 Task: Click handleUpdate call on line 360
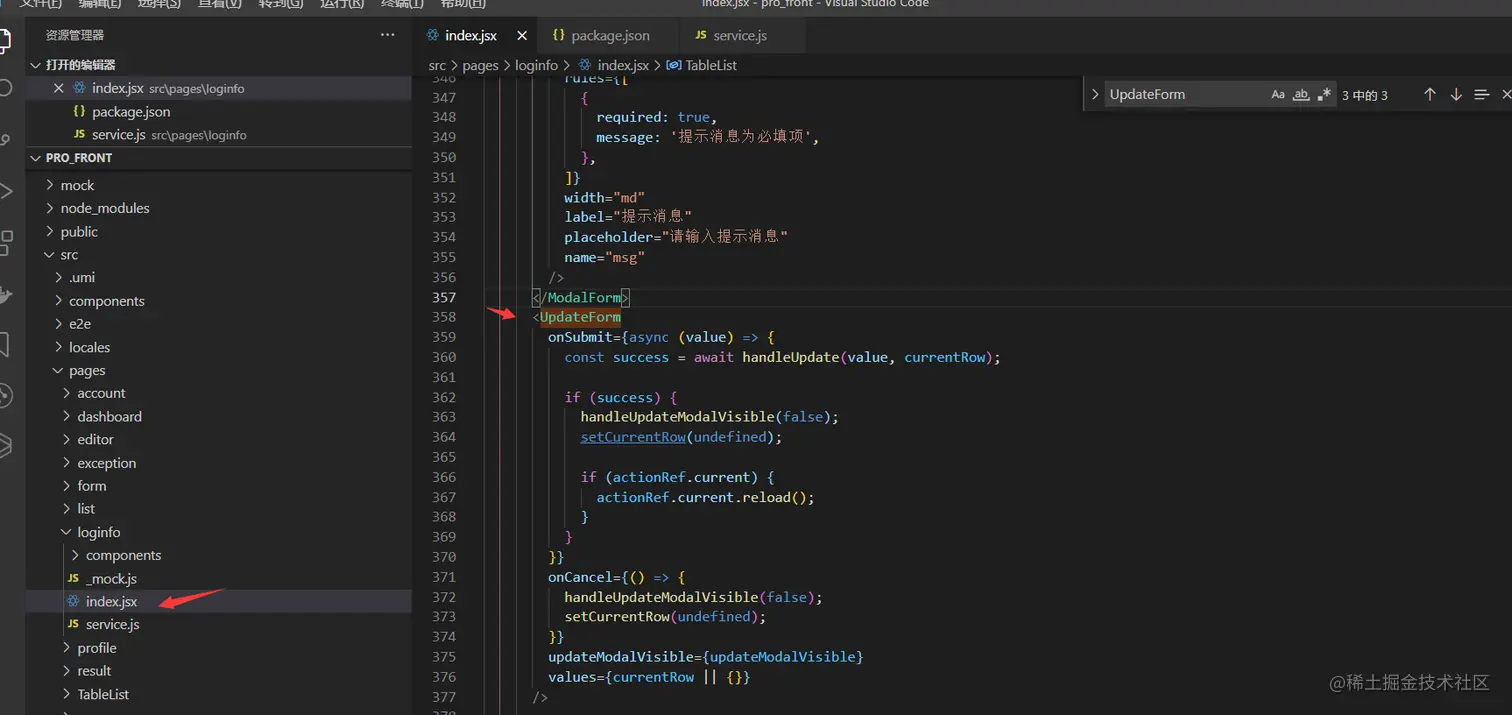click(790, 357)
